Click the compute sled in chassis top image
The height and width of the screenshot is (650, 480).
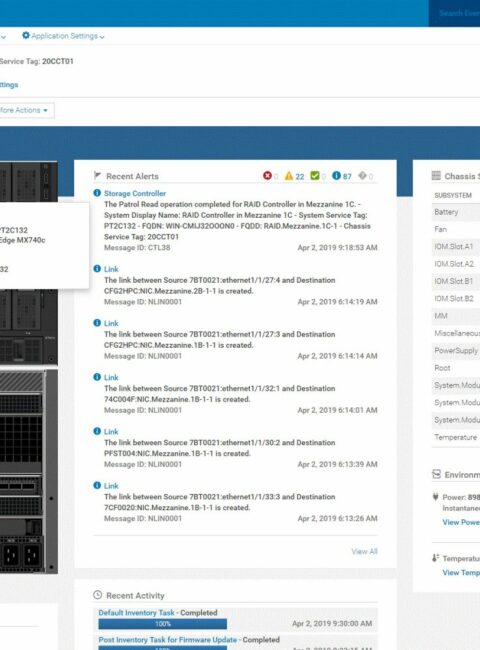pyautogui.click(x=28, y=182)
